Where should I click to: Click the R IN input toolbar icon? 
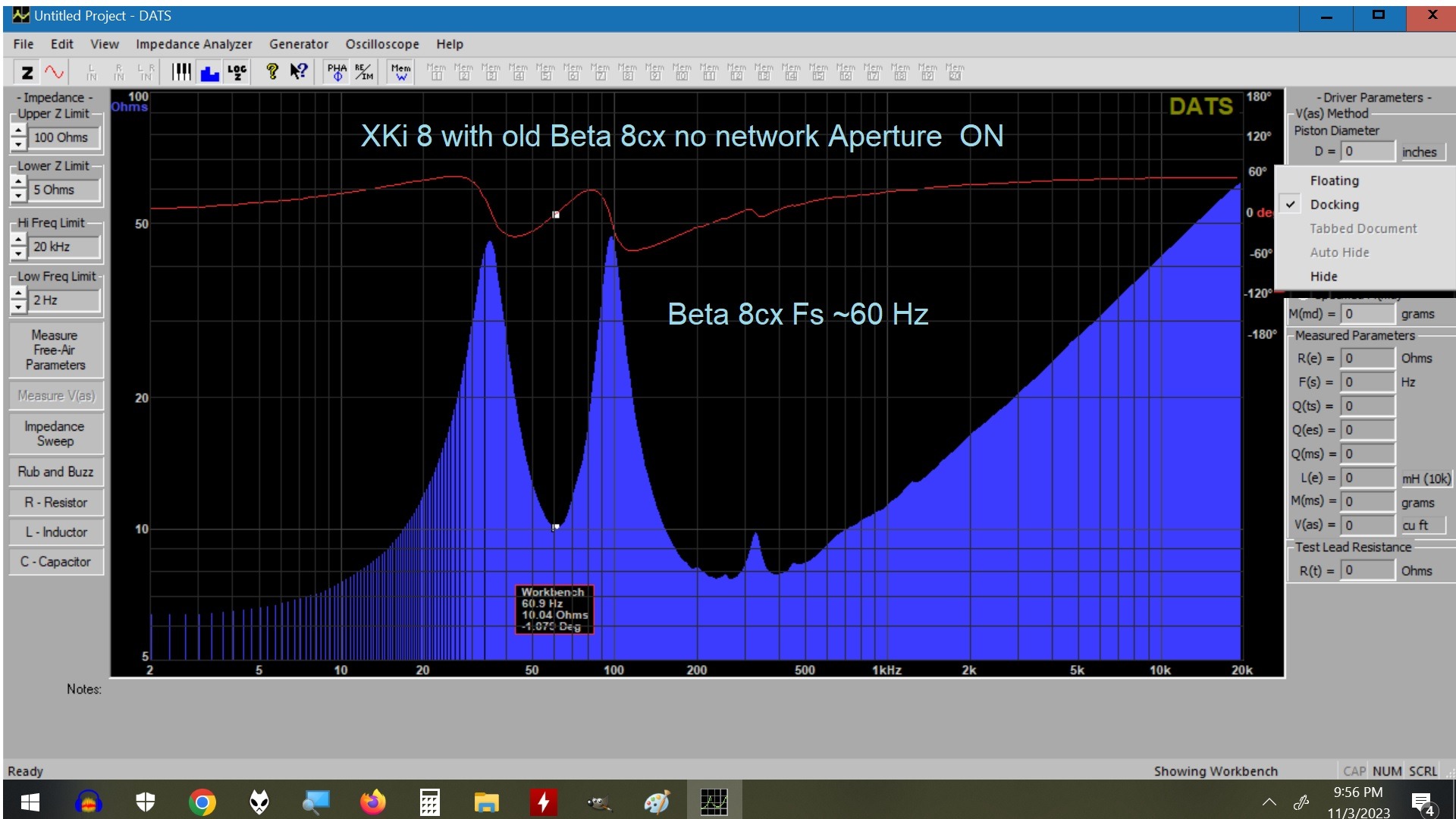click(x=119, y=72)
